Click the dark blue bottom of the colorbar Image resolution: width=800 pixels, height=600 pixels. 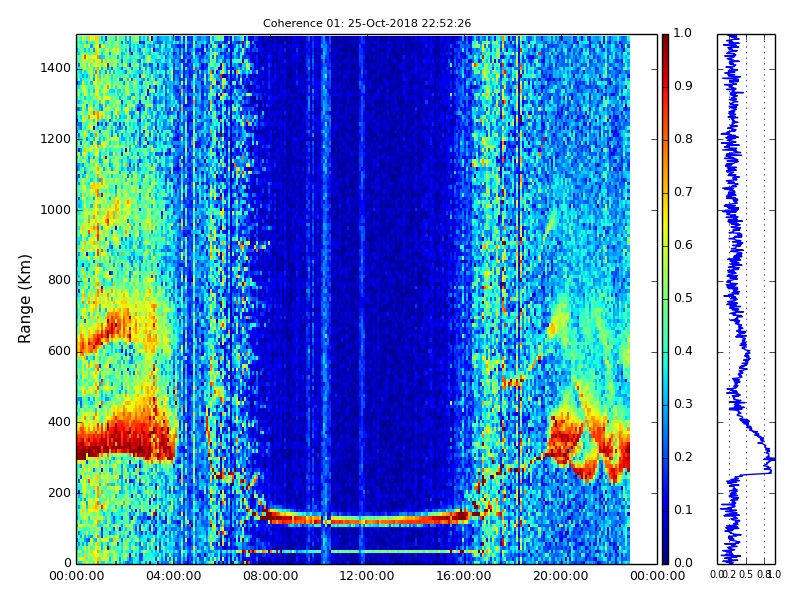(x=665, y=554)
